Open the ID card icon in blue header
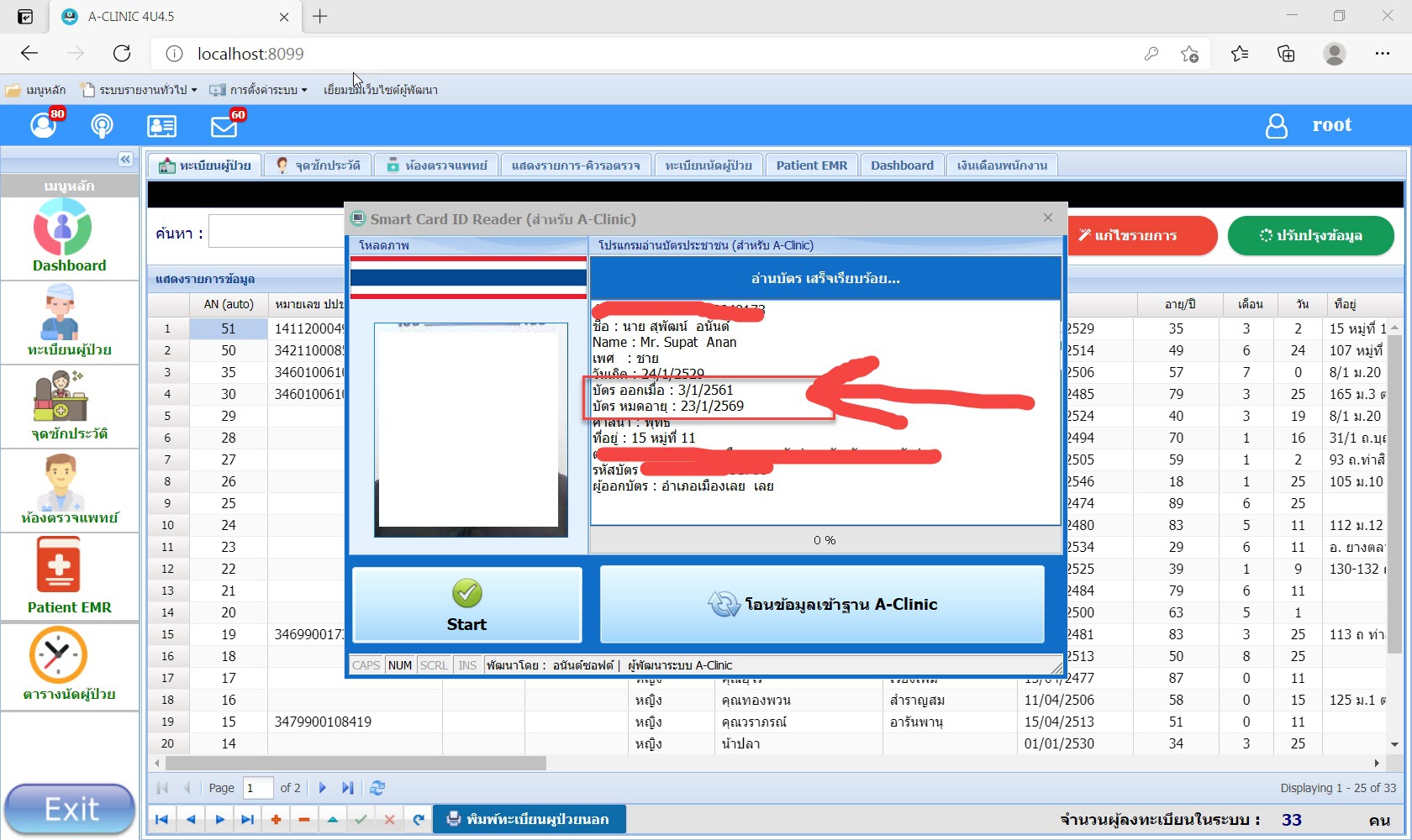Image resolution: width=1412 pixels, height=840 pixels. point(161,126)
